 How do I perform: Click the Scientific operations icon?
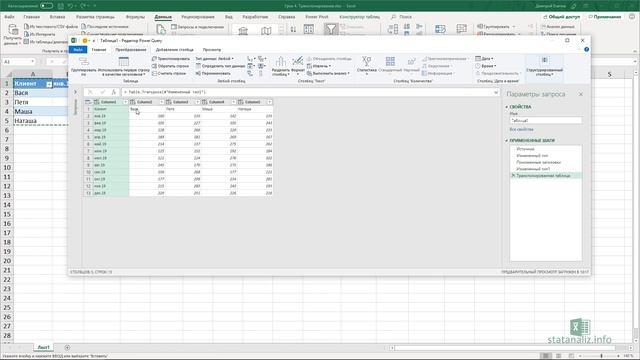pyautogui.click(x=411, y=61)
